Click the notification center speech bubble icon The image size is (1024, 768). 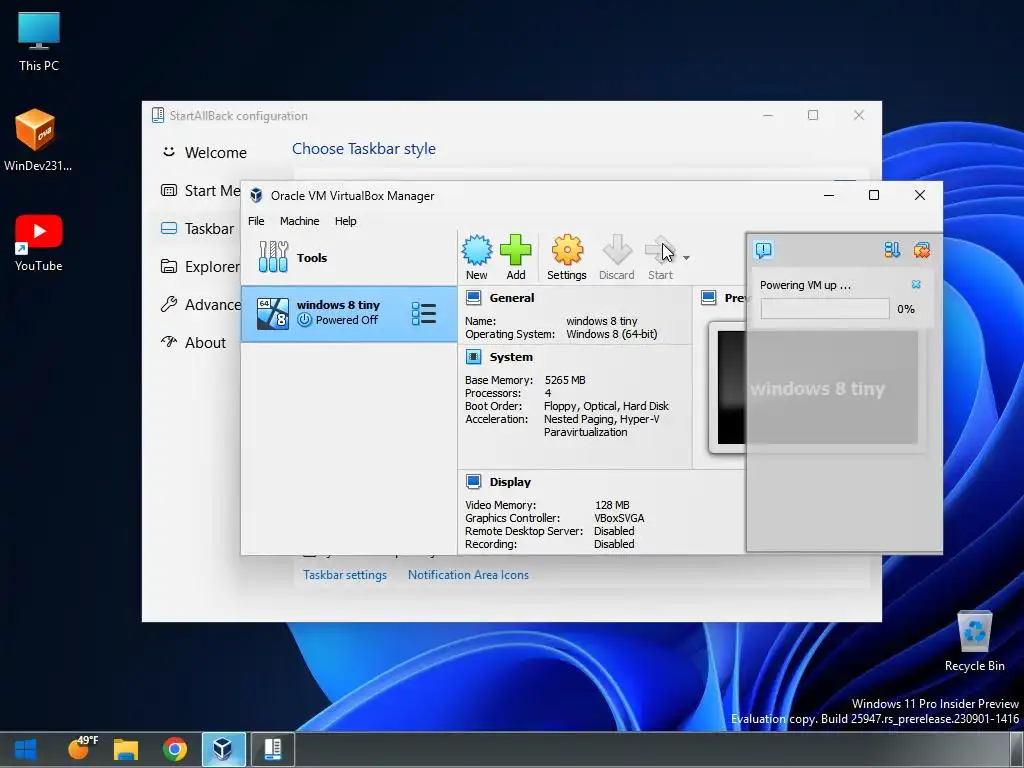click(763, 249)
